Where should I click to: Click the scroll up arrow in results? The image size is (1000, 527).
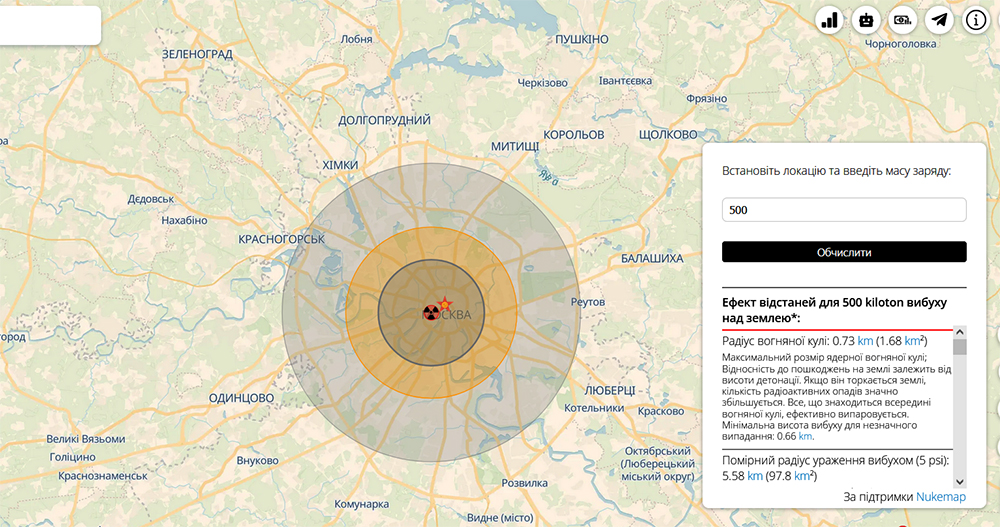(960, 332)
